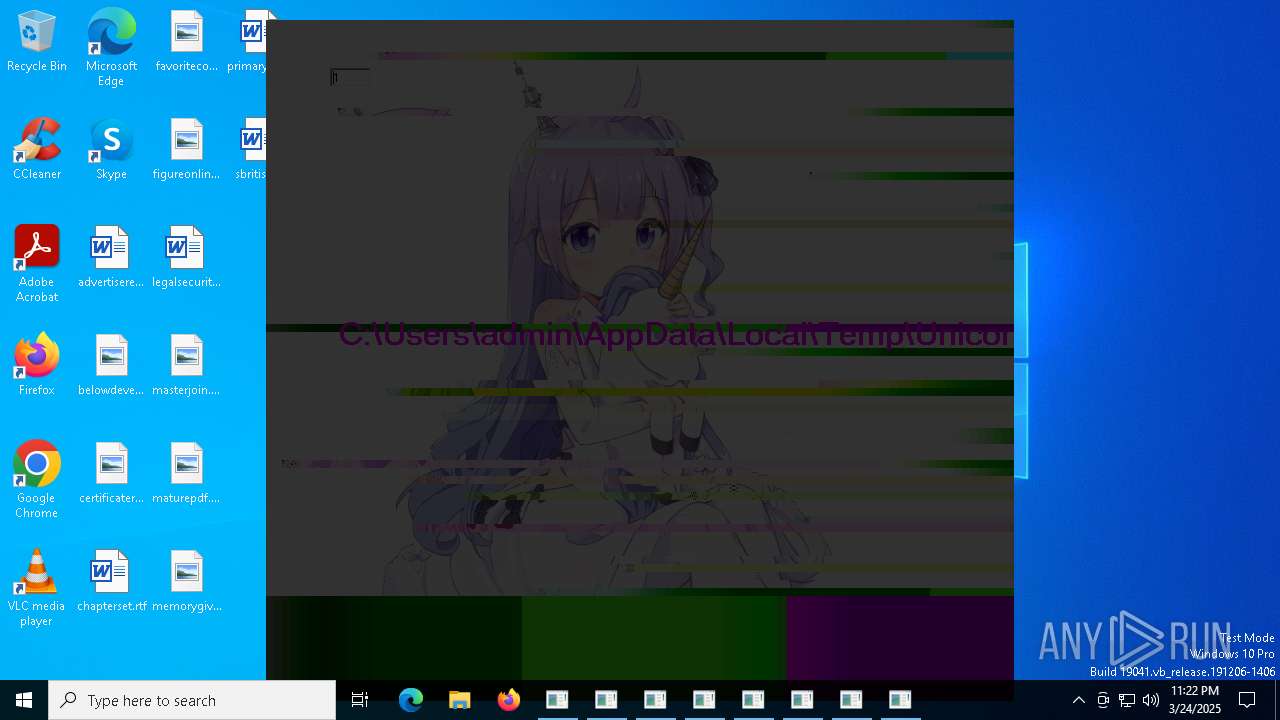Open the volume control tray icon
The image size is (1280, 720).
pos(1151,700)
